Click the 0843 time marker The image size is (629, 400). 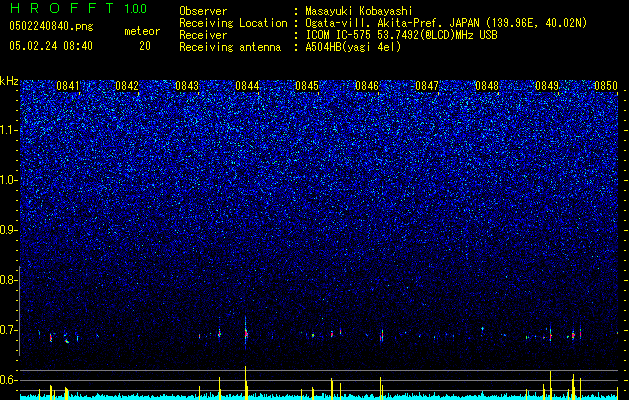(x=187, y=86)
